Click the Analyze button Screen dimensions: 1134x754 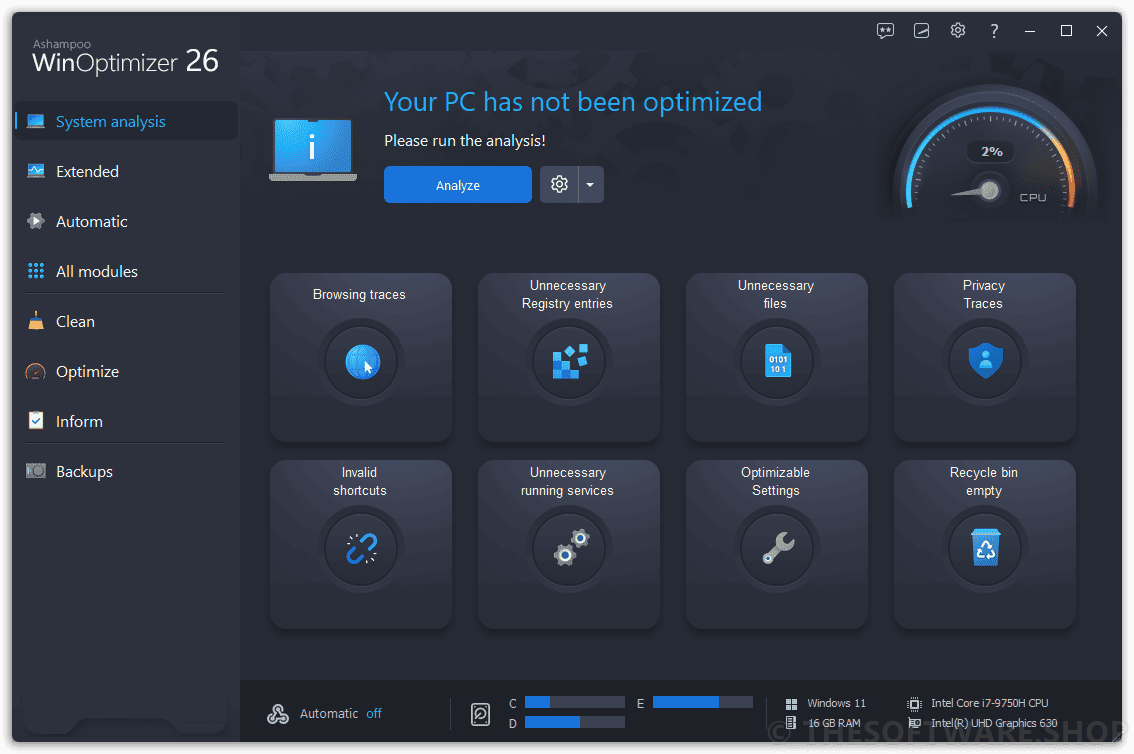(458, 185)
